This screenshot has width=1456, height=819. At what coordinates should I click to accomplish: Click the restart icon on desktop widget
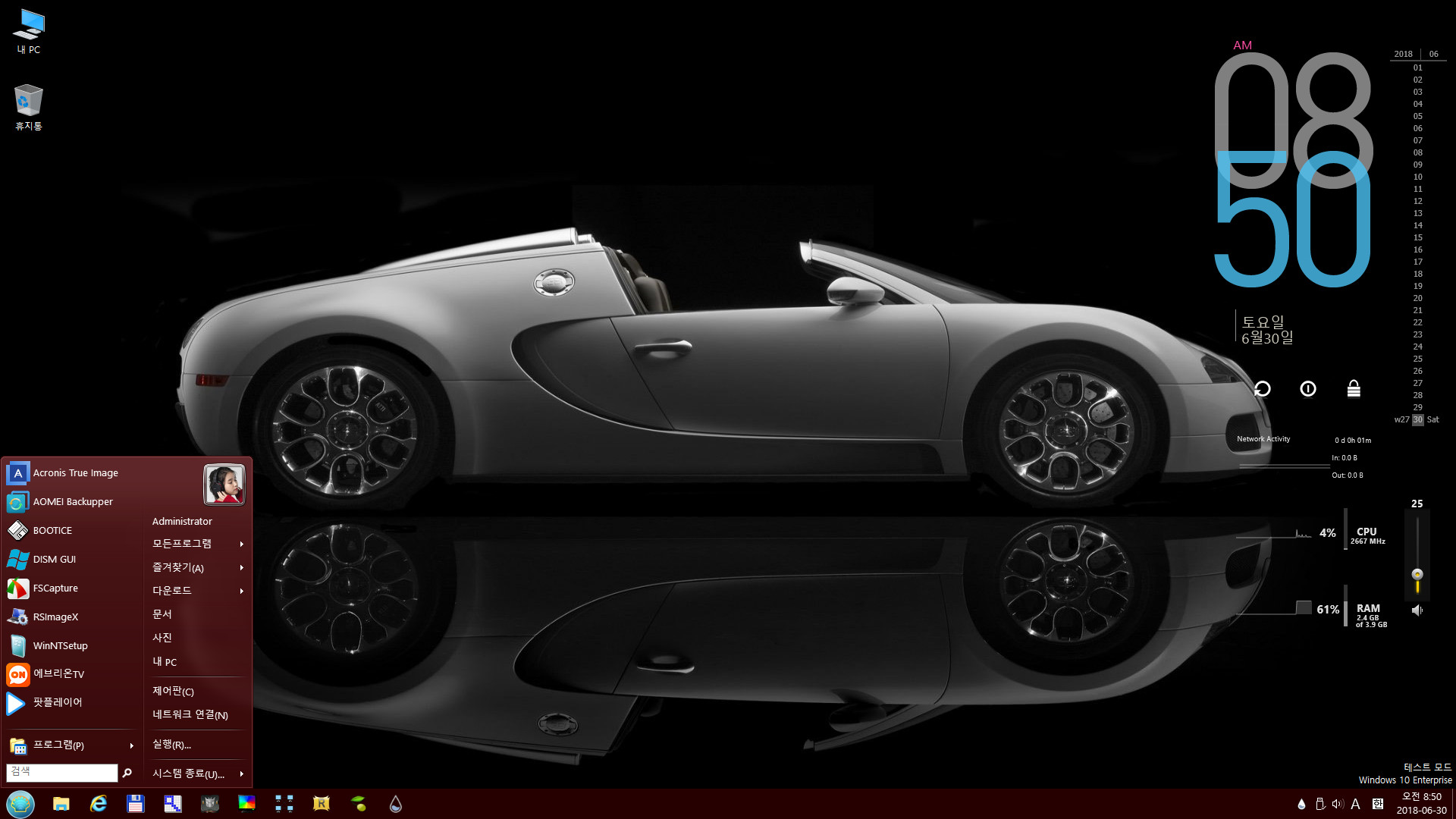click(1263, 389)
